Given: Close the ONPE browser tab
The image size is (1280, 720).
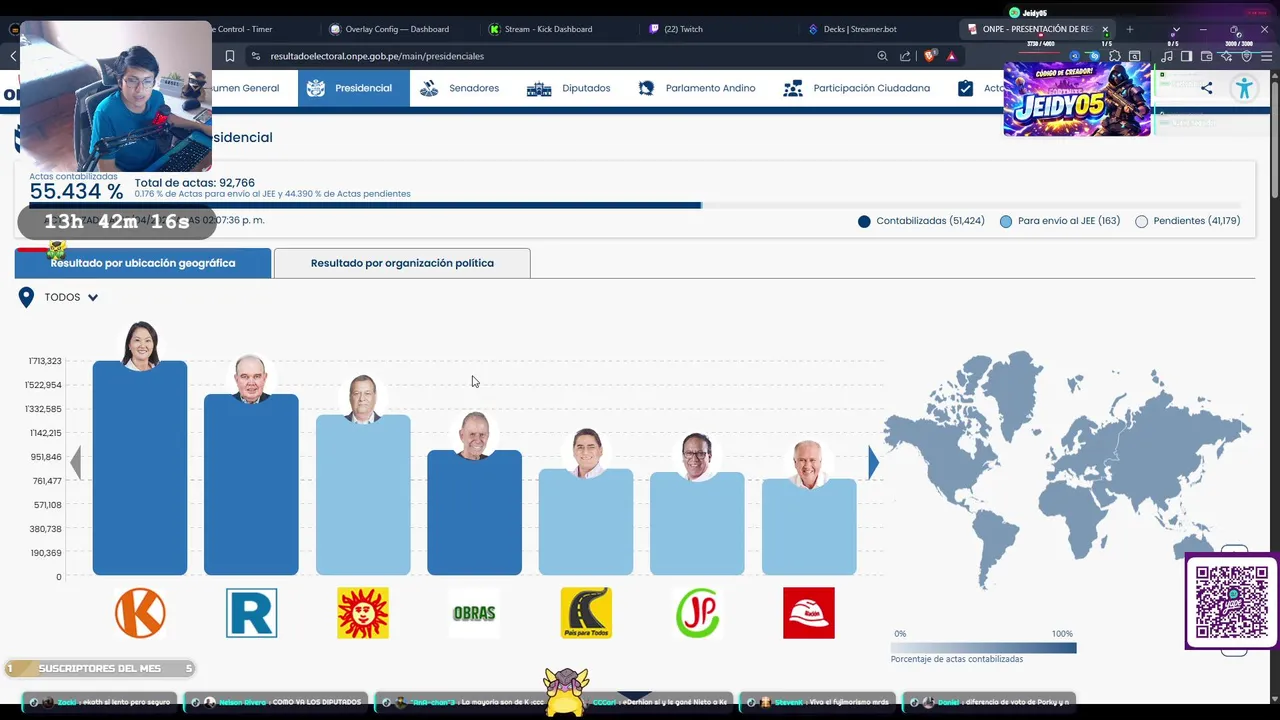Looking at the screenshot, I should 1105,29.
